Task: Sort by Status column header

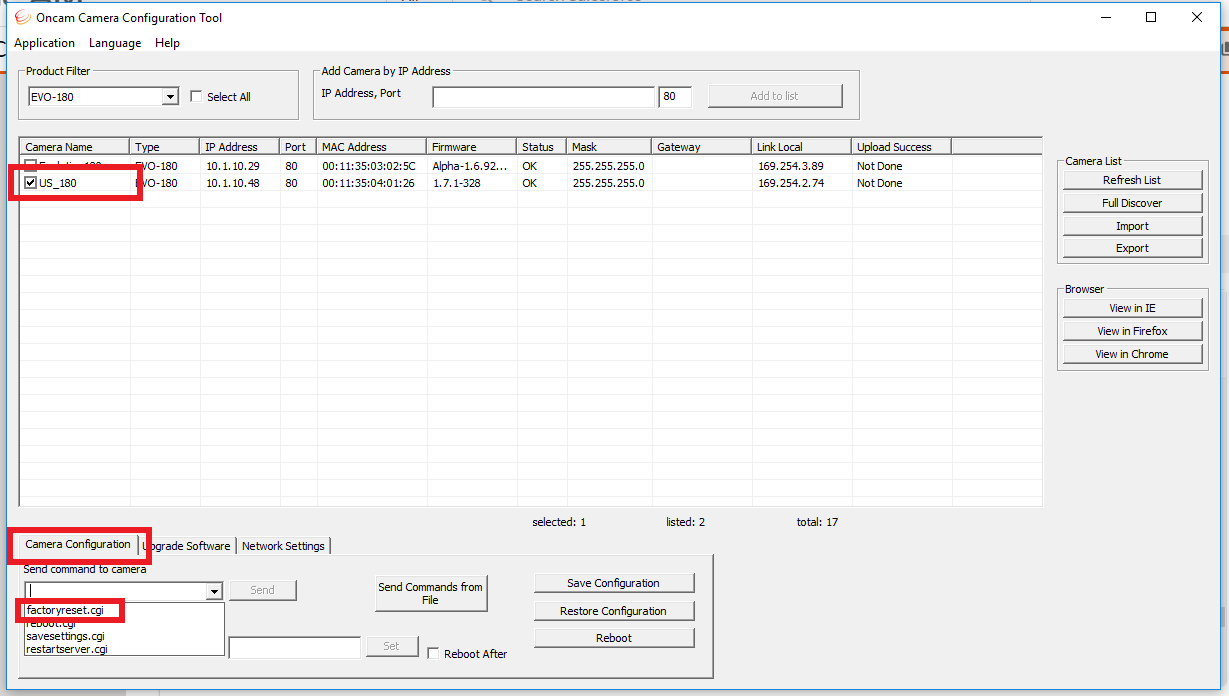Action: click(541, 147)
